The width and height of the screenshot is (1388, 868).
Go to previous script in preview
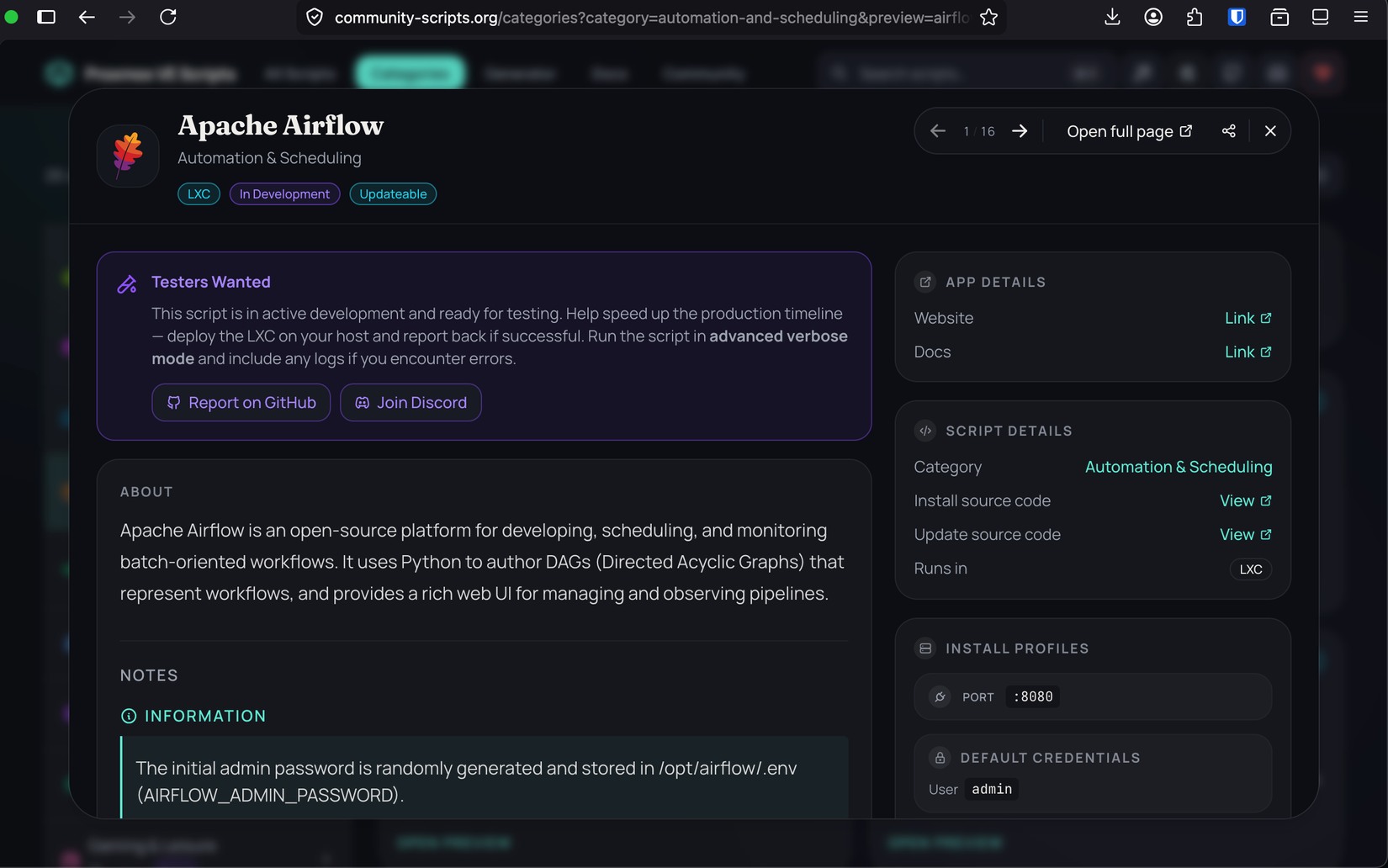(x=937, y=131)
